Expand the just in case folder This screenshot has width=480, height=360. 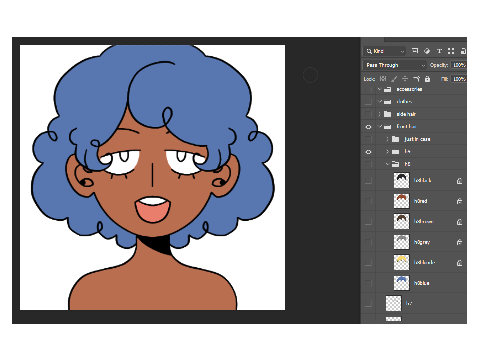point(387,139)
